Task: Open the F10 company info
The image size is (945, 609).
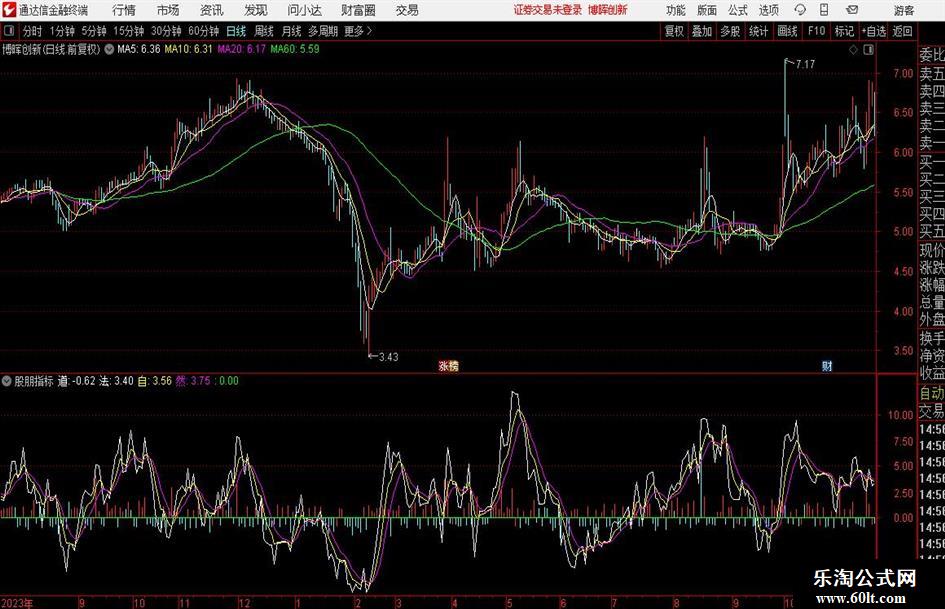Action: point(817,31)
